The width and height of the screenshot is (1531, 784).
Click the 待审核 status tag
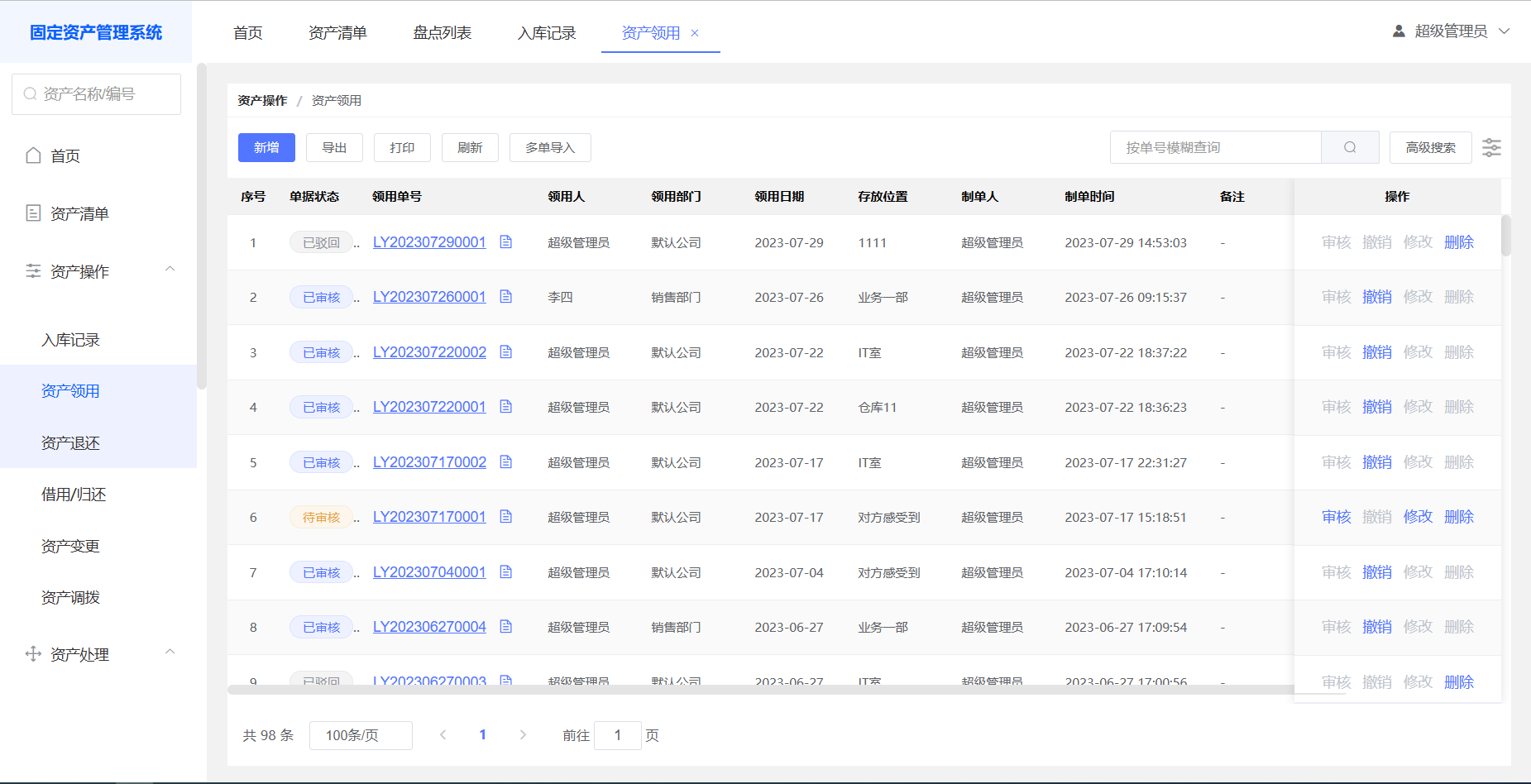[x=321, y=518]
